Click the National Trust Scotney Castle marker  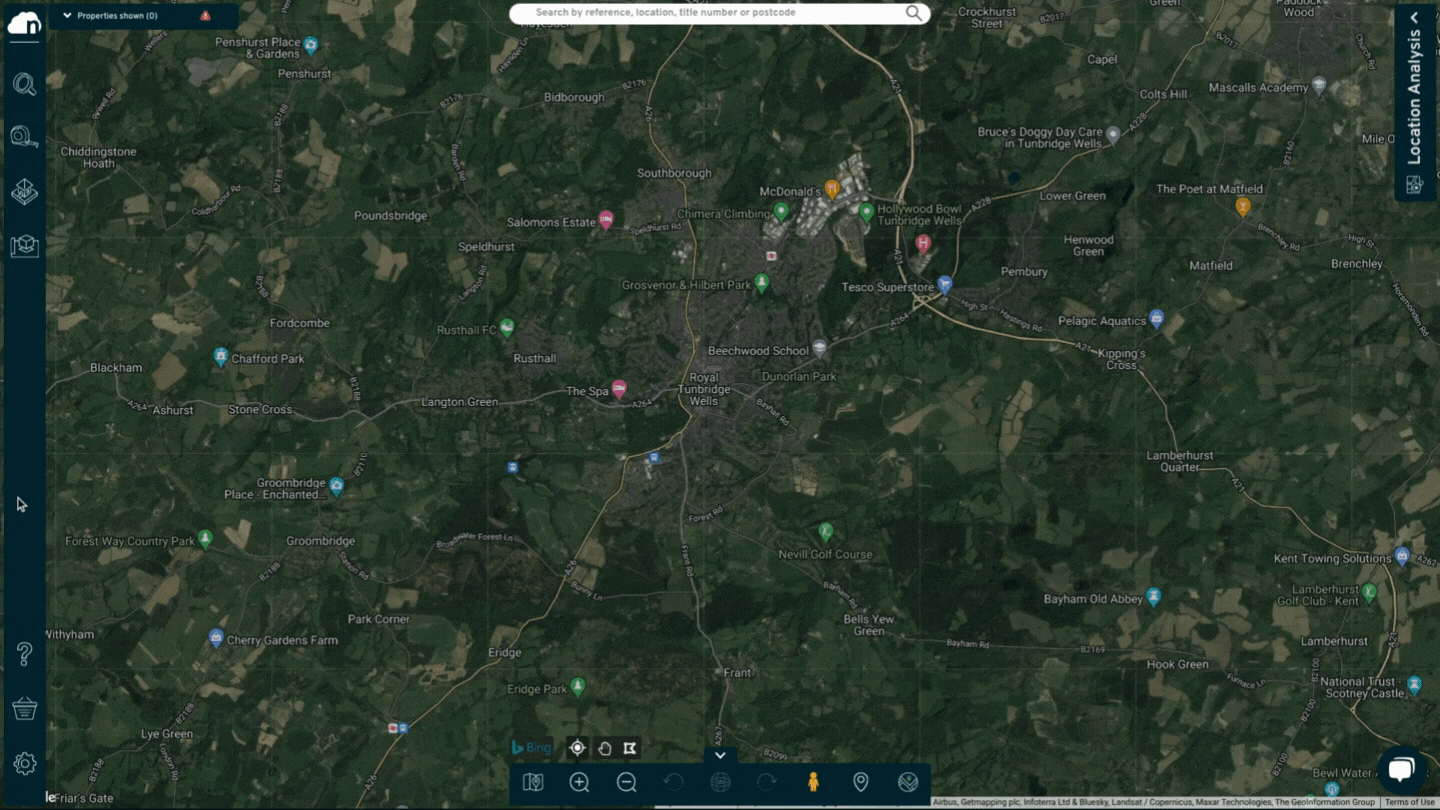[x=1414, y=685]
